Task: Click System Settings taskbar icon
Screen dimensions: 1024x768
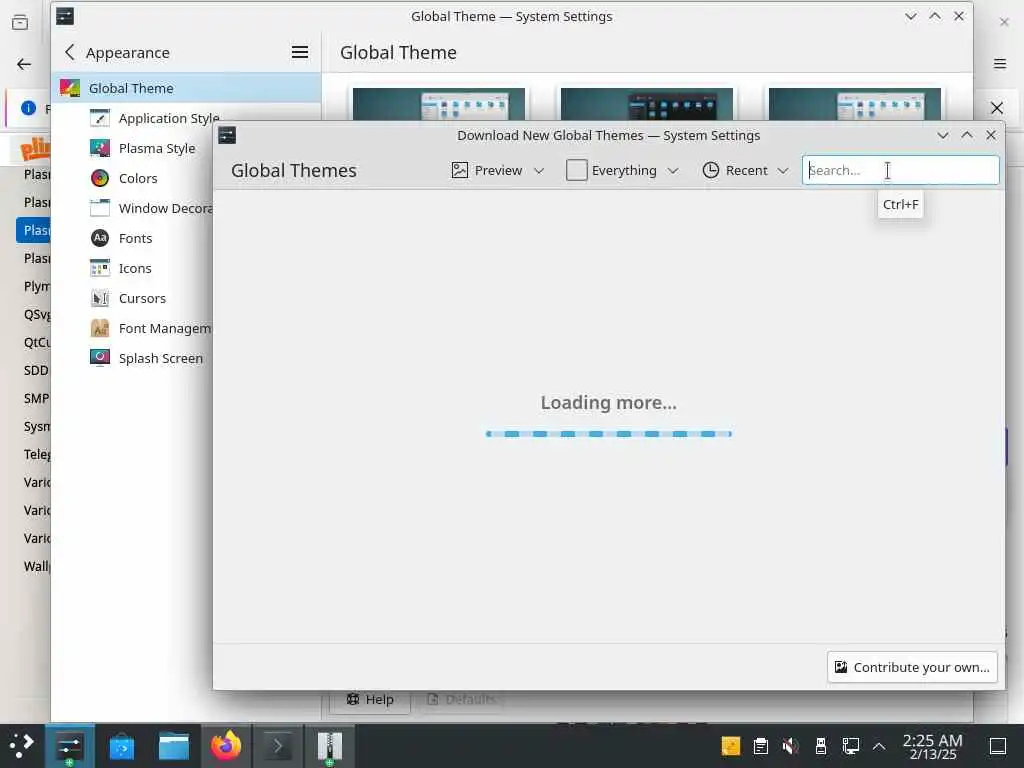Action: pyautogui.click(x=69, y=746)
